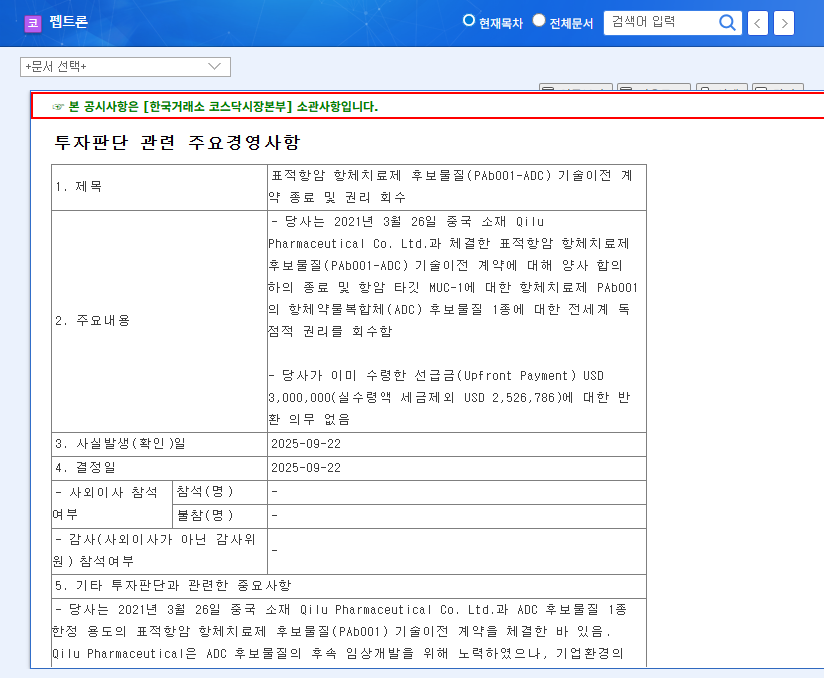Image resolution: width=824 pixels, height=678 pixels.
Task: Click the line containing 'Upfront Payment) USD'
Action: point(436,376)
